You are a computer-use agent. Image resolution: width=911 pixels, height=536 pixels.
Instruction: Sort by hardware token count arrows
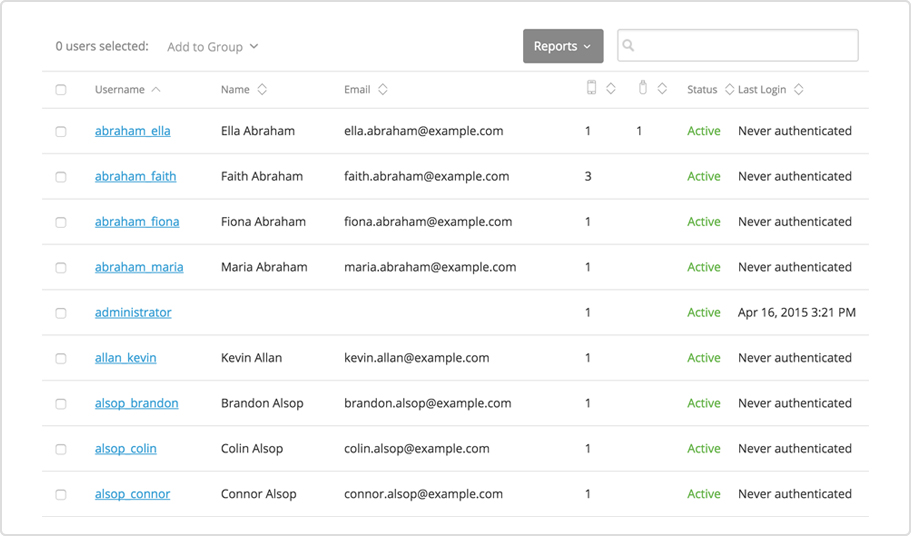662,89
